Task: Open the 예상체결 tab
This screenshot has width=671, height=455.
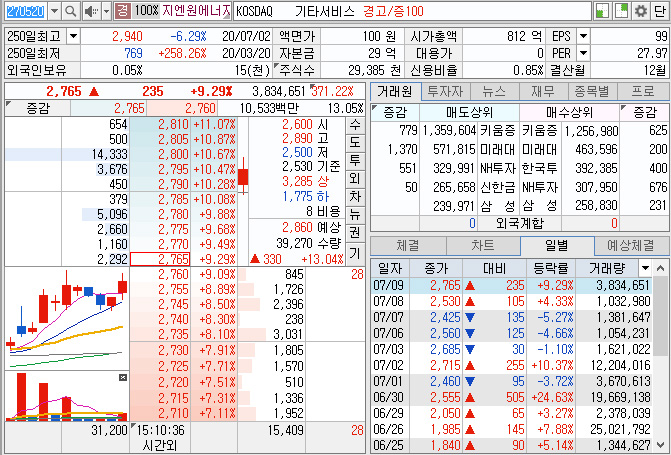Action: point(631,246)
